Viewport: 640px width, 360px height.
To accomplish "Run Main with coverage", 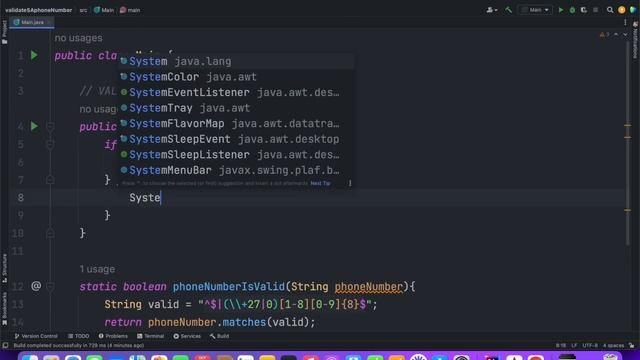I will [584, 10].
